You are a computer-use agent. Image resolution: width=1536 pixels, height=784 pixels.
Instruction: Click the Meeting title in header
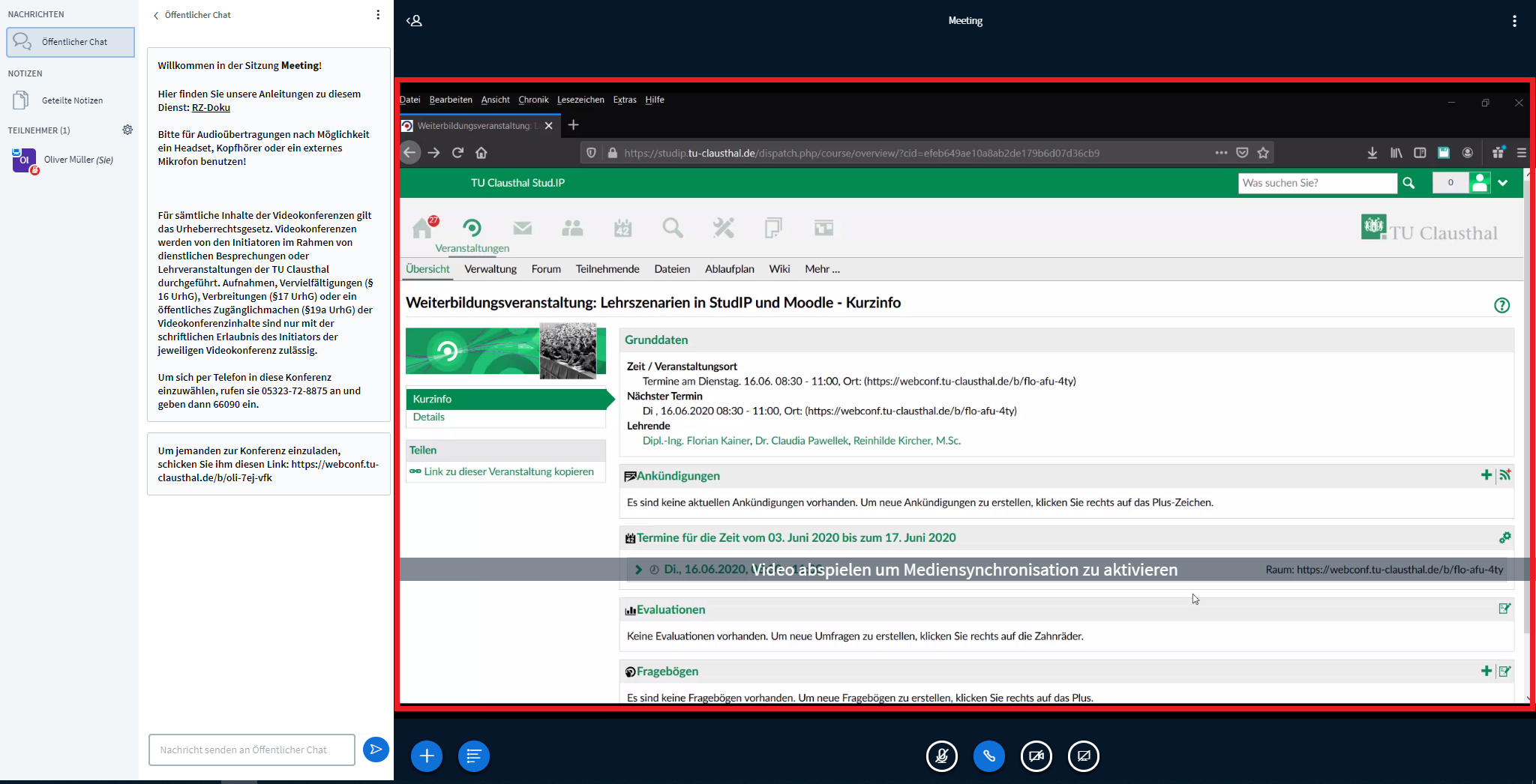(x=964, y=21)
